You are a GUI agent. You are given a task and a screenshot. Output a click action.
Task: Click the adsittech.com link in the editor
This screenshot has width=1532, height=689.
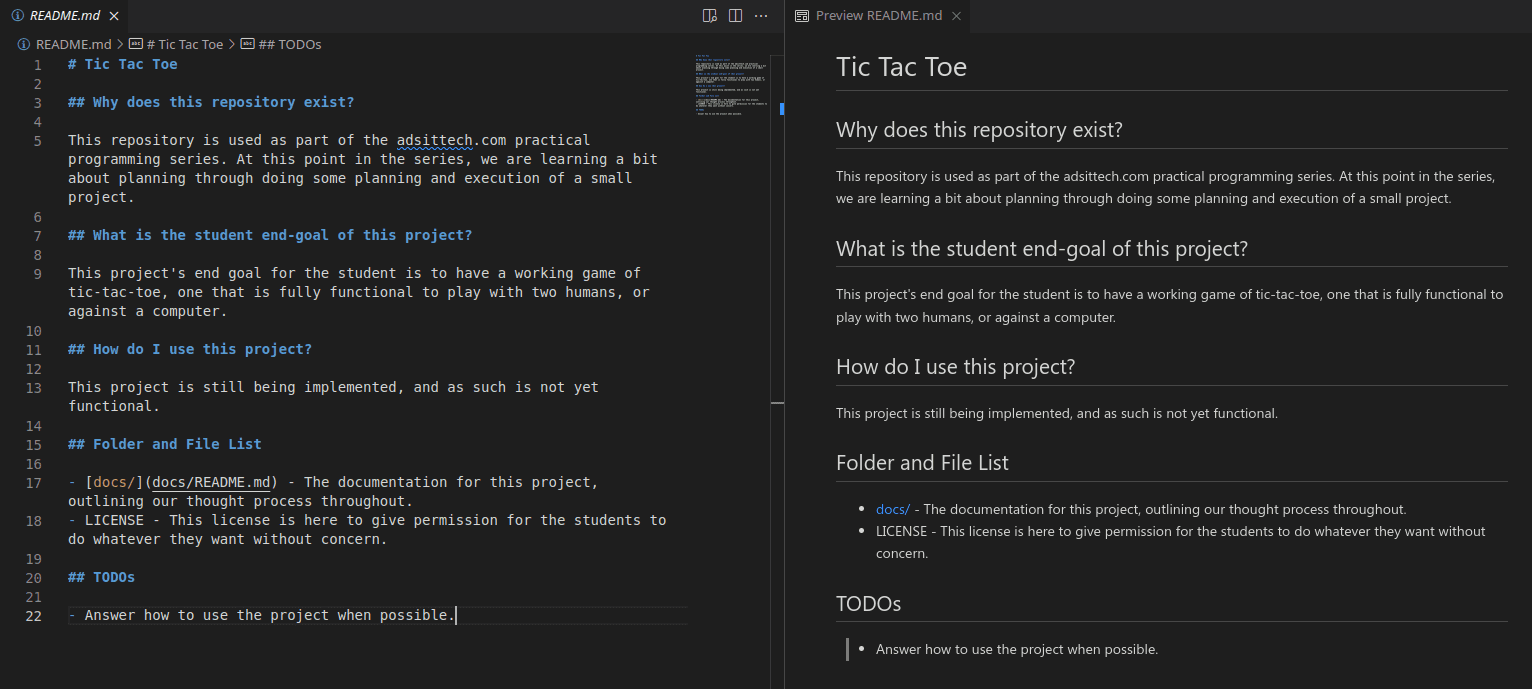(x=434, y=139)
